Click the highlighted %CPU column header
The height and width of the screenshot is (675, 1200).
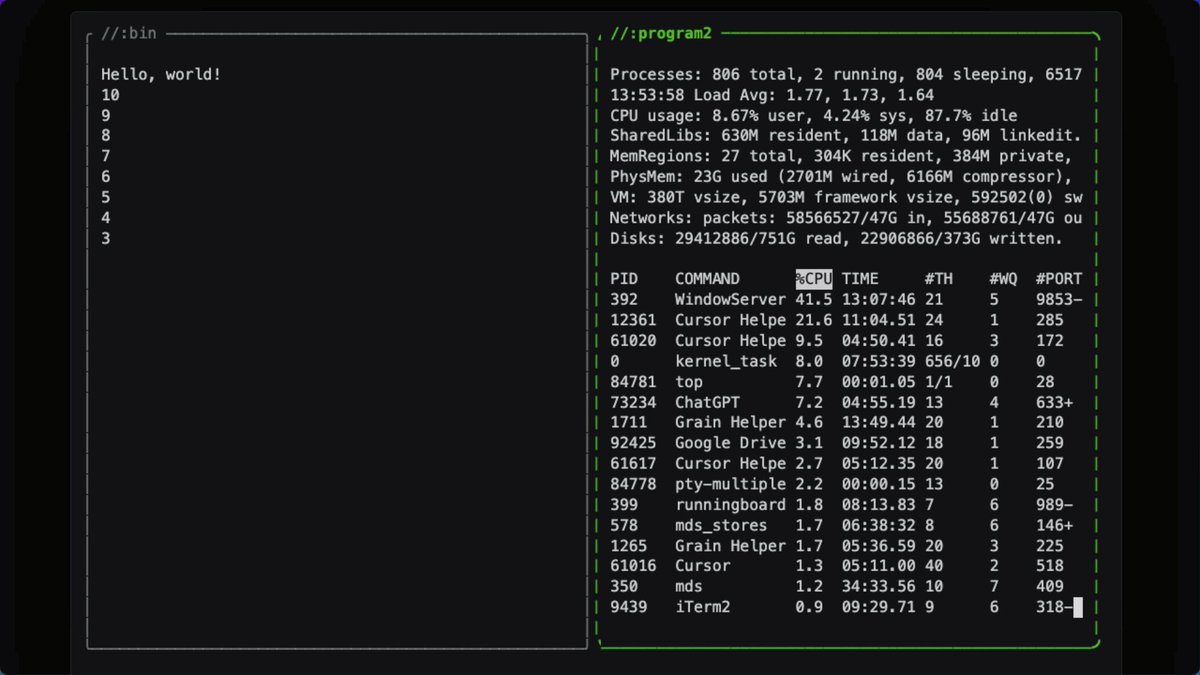tap(814, 279)
